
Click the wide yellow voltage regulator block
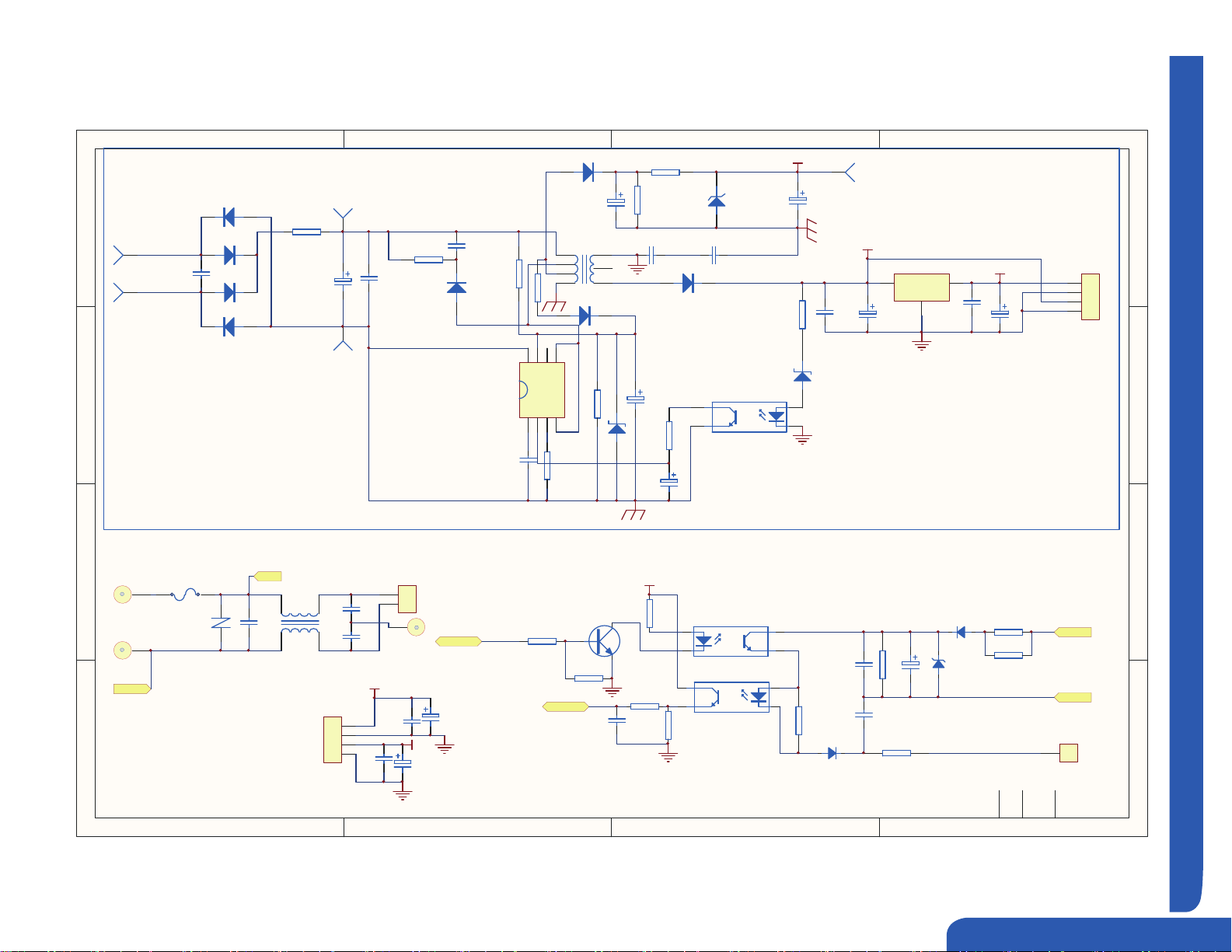pos(922,288)
